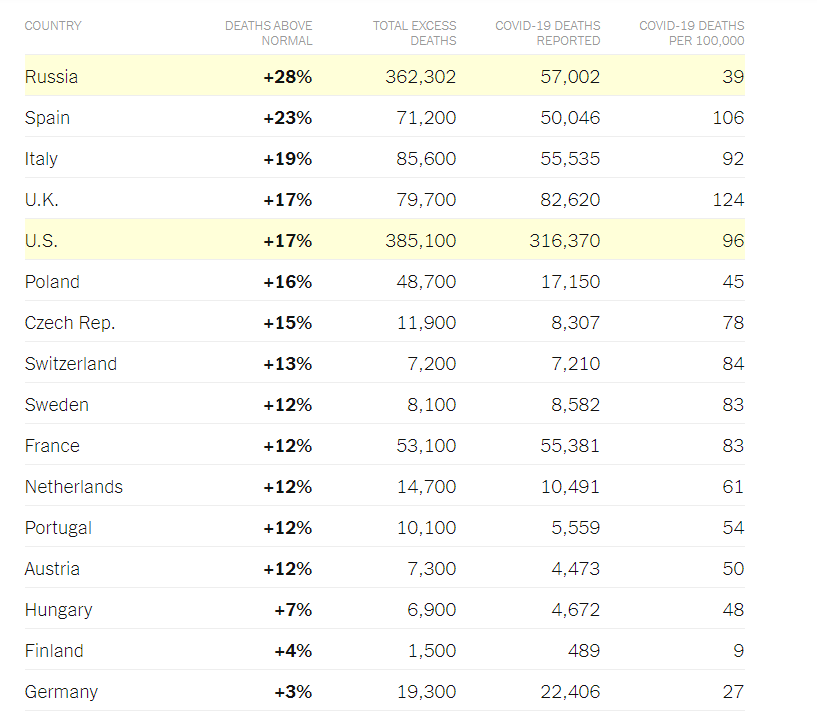This screenshot has height=717, width=817.
Task: Select the Netherlands country name
Action: (x=74, y=487)
